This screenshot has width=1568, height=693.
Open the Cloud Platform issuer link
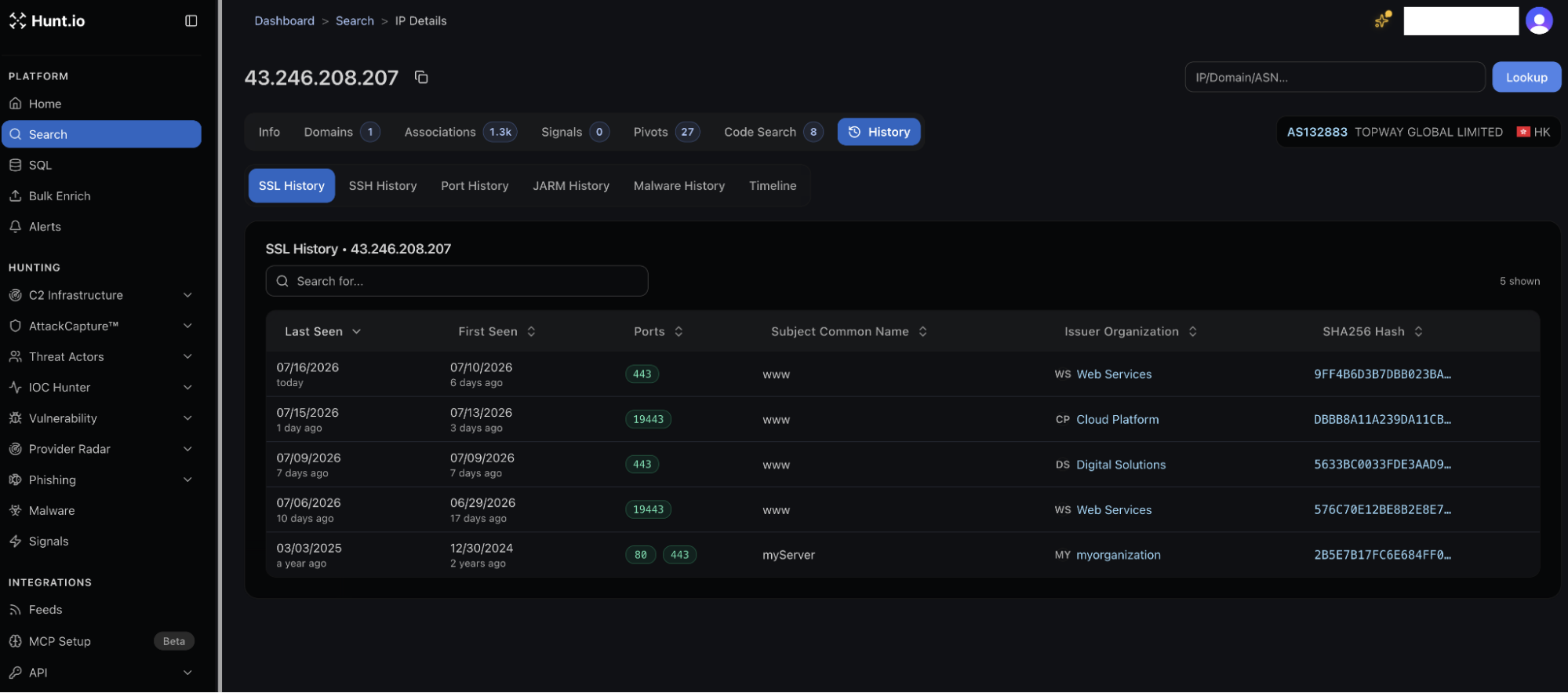click(1117, 419)
